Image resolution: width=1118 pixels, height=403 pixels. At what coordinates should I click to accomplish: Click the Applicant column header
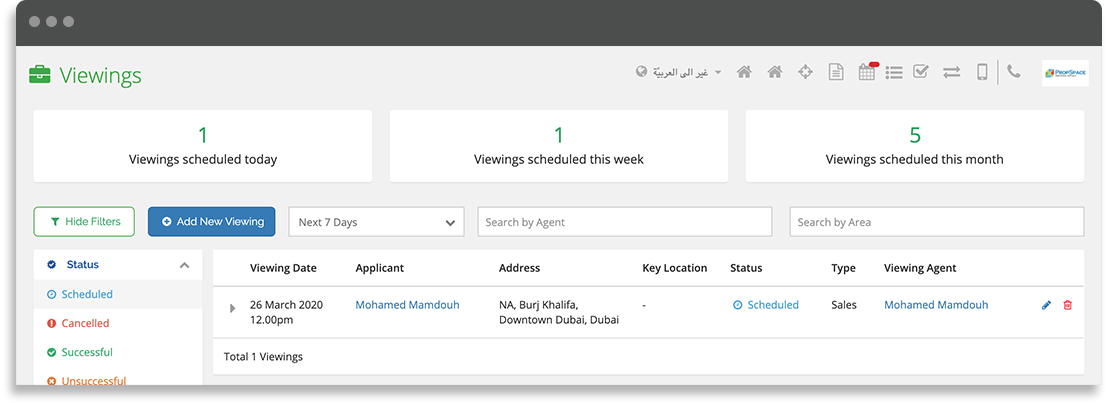tap(379, 268)
